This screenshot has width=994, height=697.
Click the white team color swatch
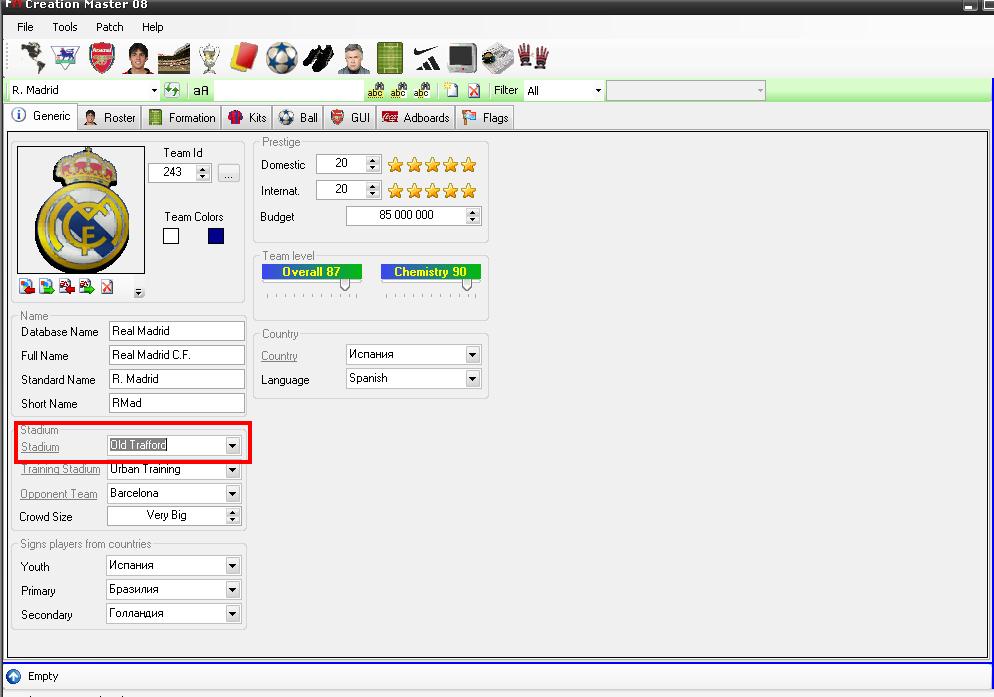click(171, 236)
